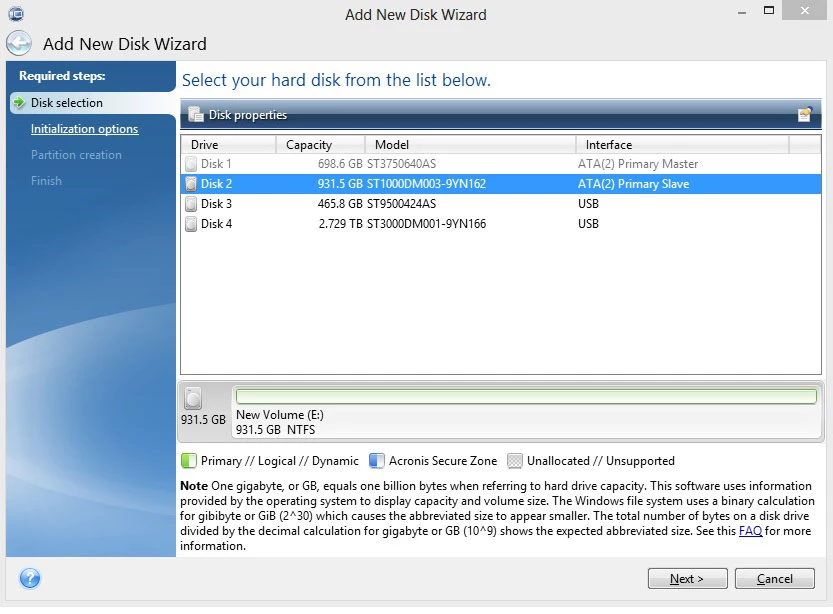Click the back arrow in wizard header
Screen dimensions: 833x614
click(19, 43)
